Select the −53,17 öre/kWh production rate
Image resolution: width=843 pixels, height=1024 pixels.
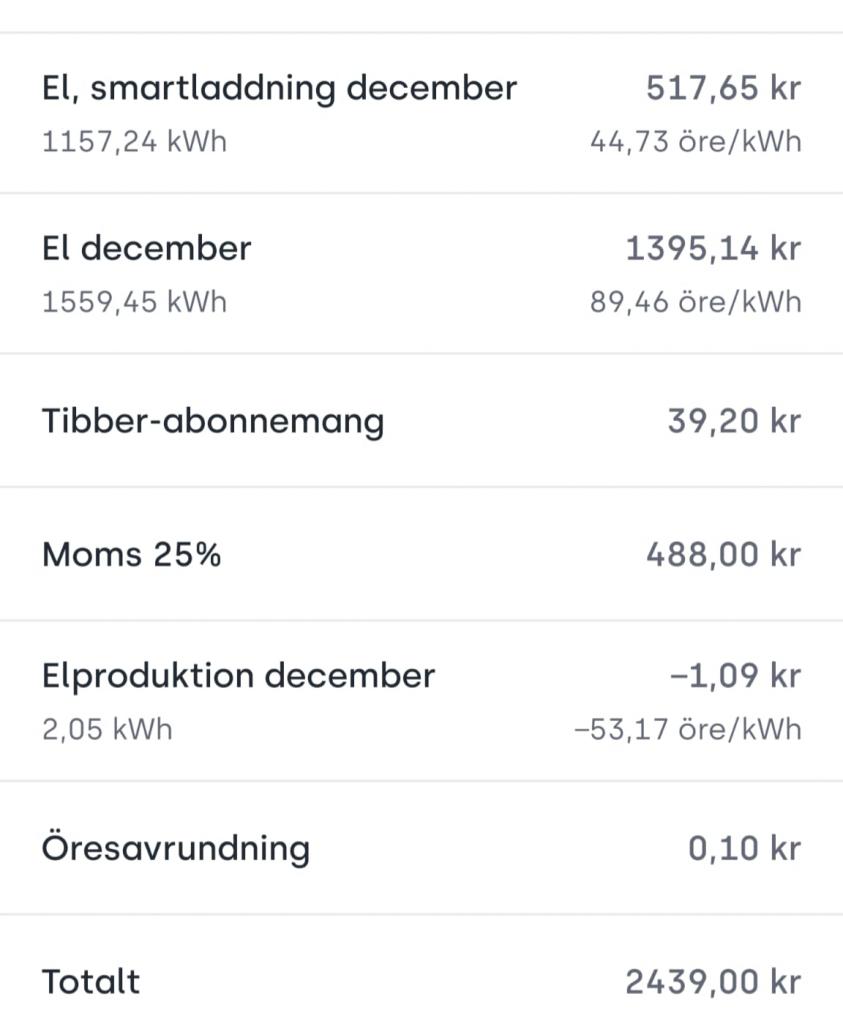click(688, 729)
